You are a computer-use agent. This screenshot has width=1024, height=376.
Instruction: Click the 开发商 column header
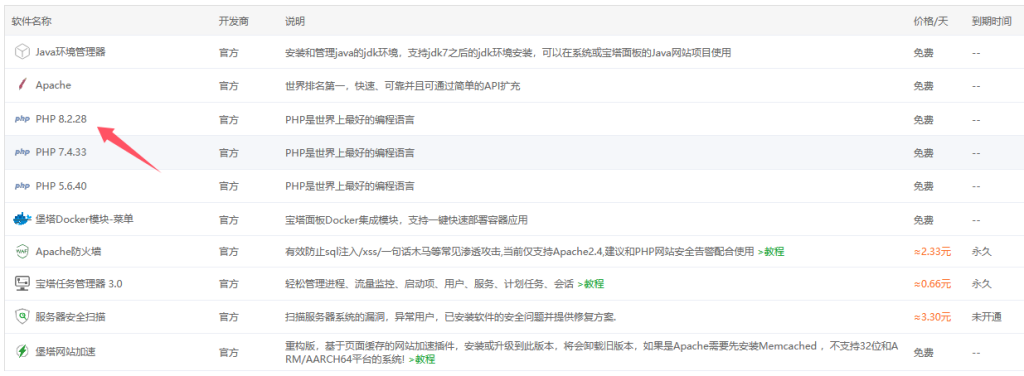233,22
